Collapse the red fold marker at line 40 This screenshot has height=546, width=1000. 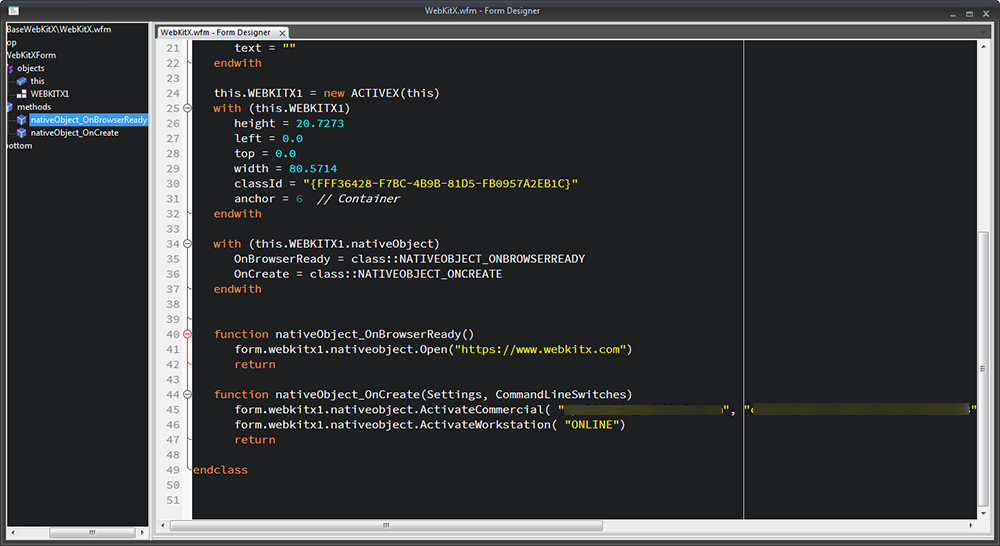(x=188, y=334)
